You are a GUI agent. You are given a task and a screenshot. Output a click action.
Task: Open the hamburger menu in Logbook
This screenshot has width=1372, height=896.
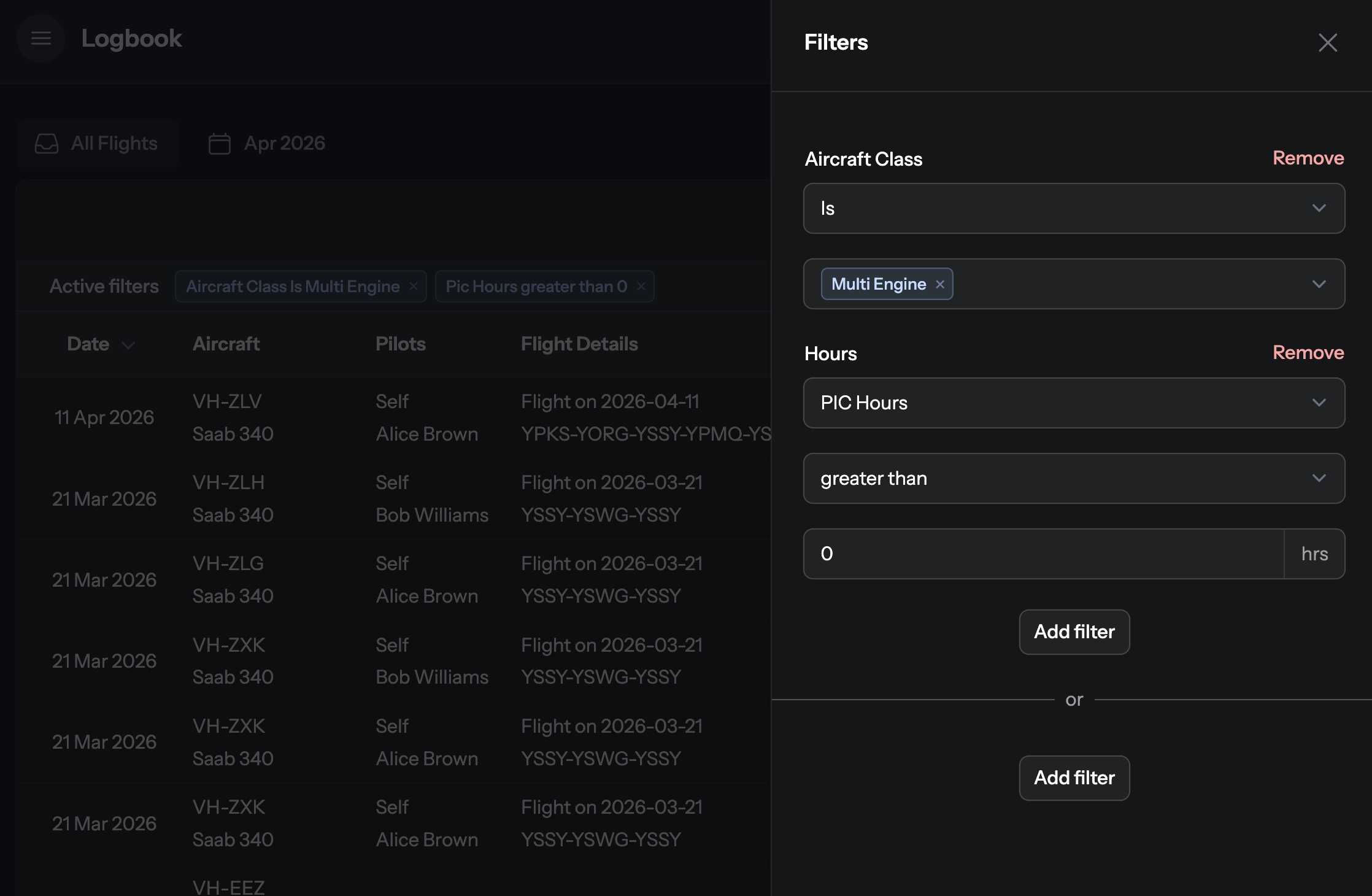coord(41,38)
